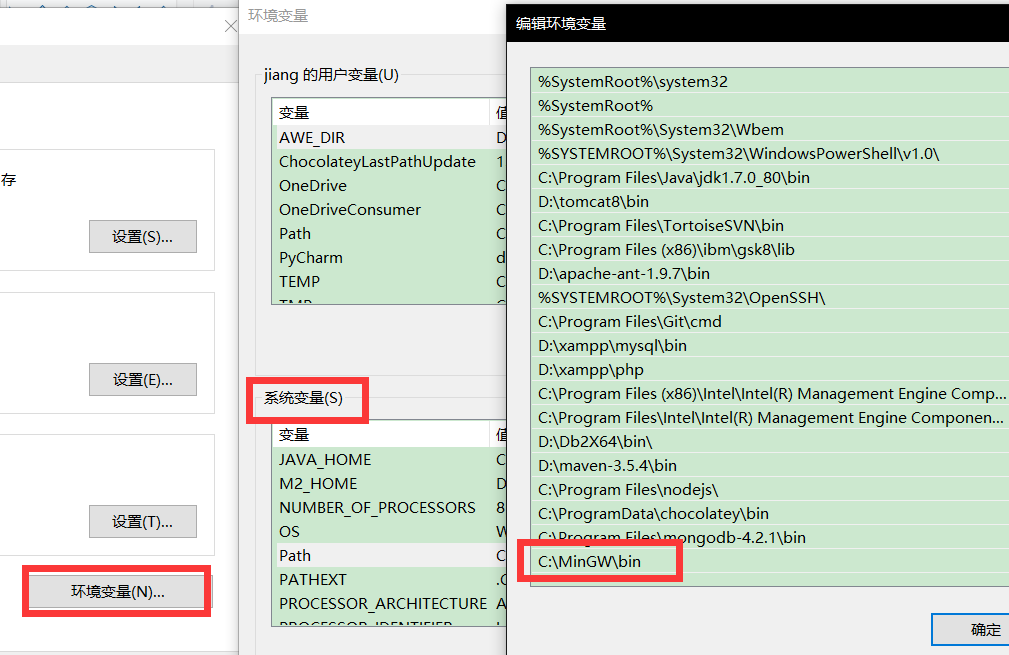This screenshot has width=1009, height=655.
Task: Select the D:\apache-ant-1.9.7\bin entry
Action: pos(770,273)
